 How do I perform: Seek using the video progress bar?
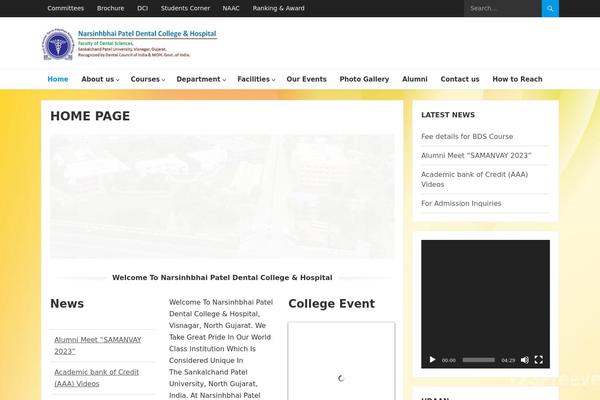tap(478, 360)
